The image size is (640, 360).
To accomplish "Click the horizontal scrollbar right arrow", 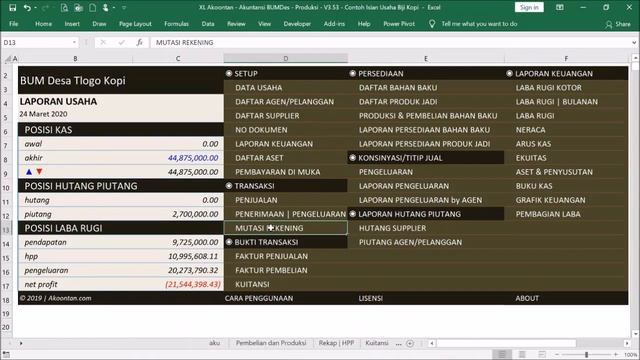I will pos(627,343).
